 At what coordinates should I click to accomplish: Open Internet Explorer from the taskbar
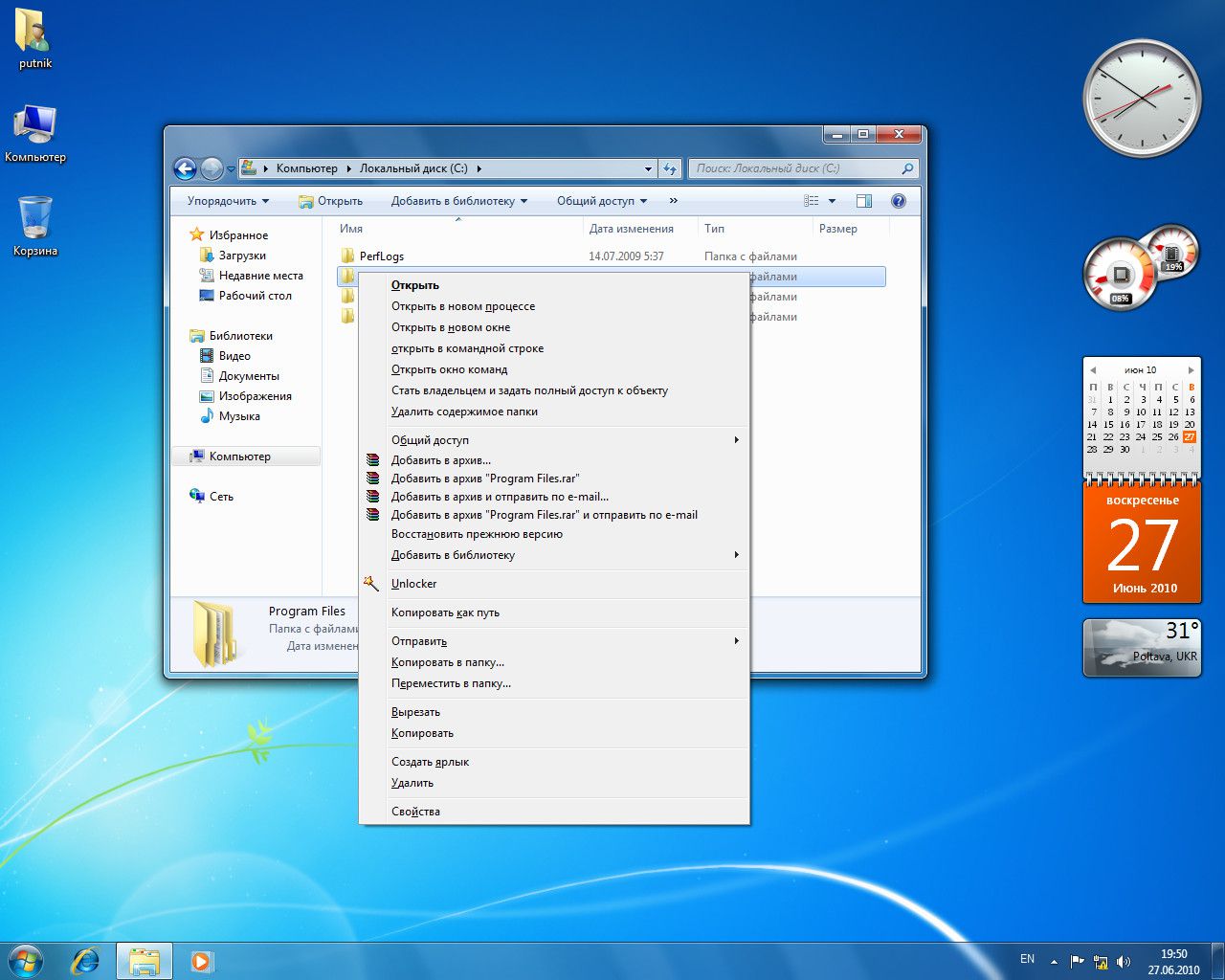click(x=85, y=960)
